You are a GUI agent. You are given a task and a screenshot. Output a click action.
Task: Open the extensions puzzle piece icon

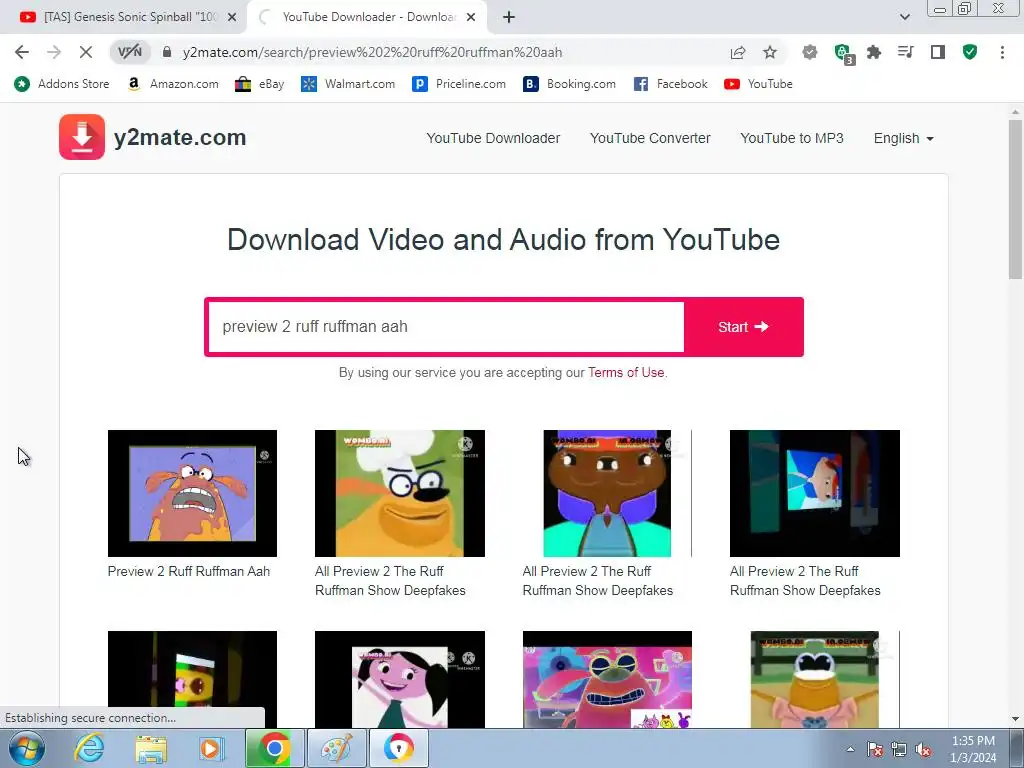pos(873,52)
